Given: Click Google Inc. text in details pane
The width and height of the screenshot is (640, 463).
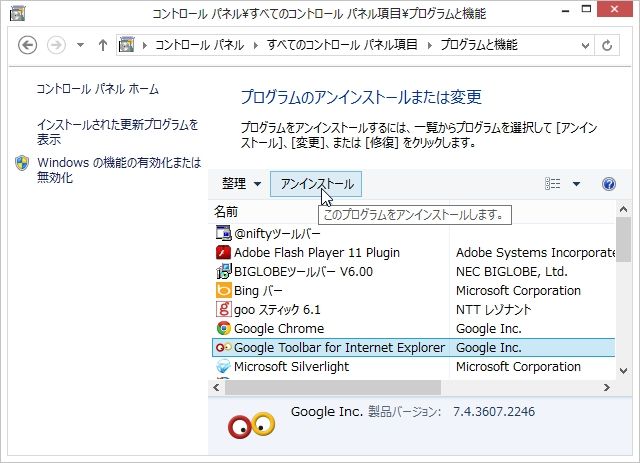Looking at the screenshot, I should 327,412.
